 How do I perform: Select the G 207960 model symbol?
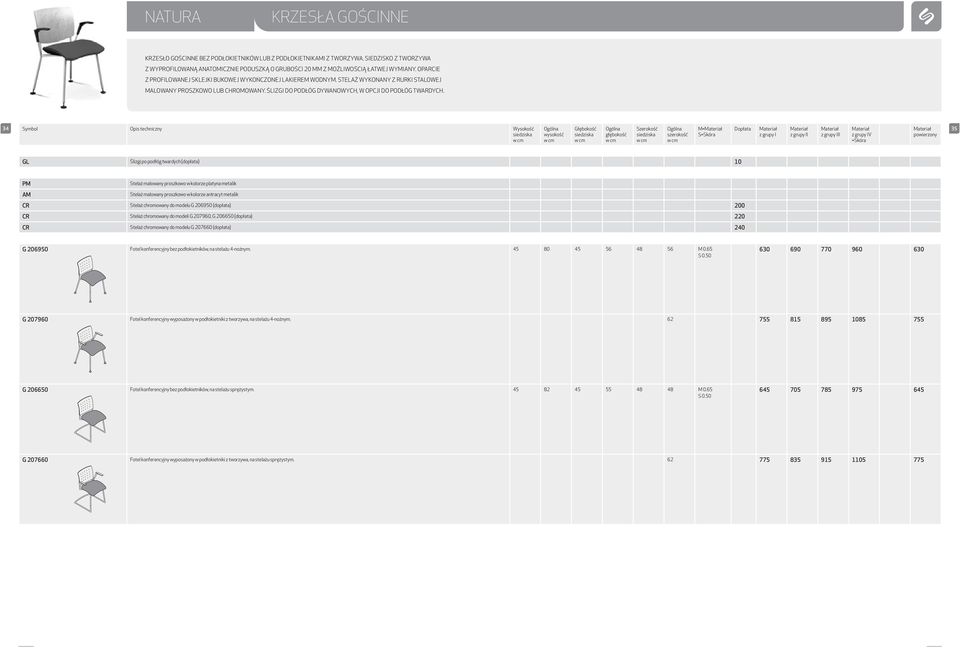coord(35,320)
